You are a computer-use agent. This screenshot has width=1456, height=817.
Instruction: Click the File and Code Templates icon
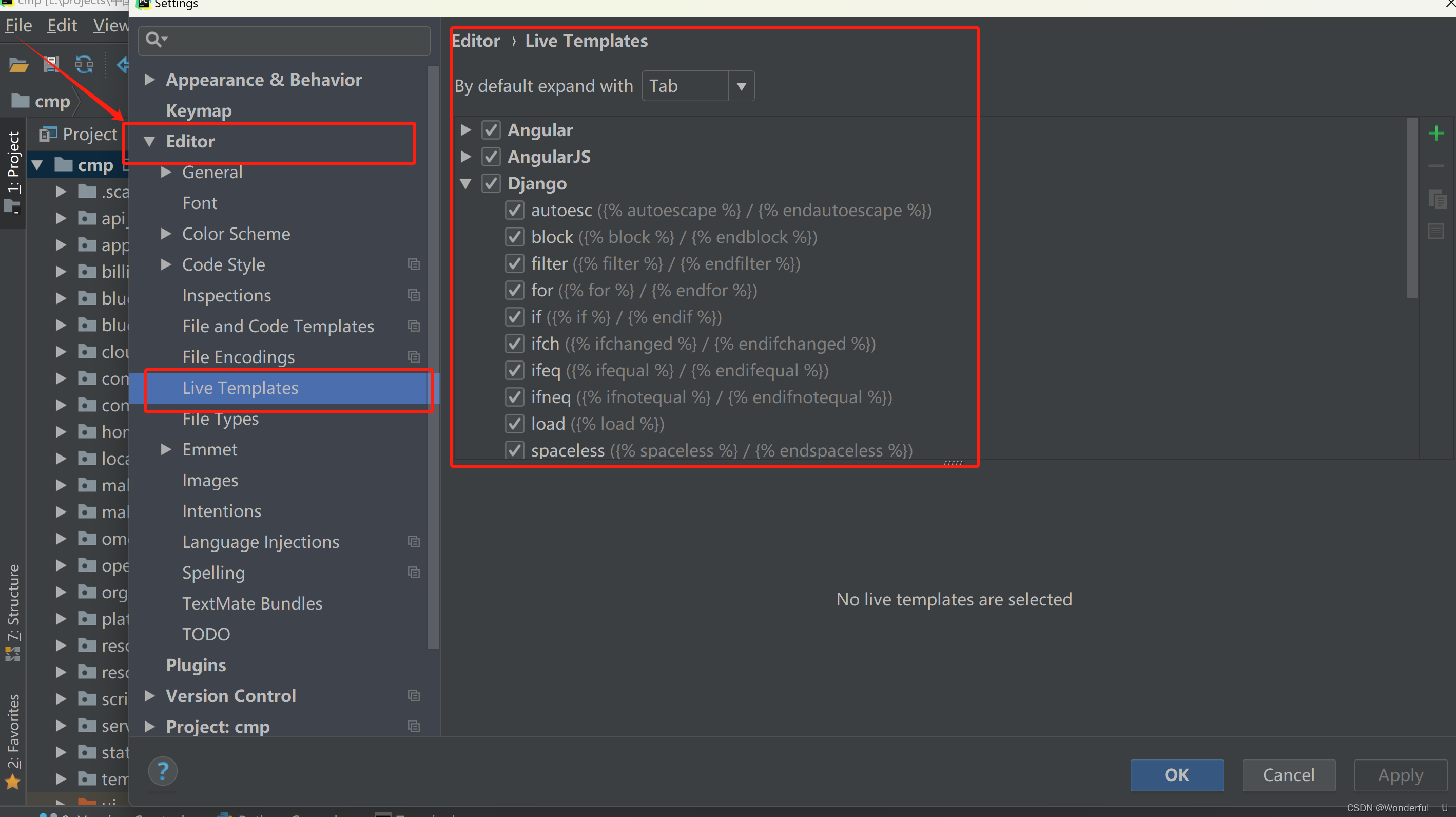413,326
